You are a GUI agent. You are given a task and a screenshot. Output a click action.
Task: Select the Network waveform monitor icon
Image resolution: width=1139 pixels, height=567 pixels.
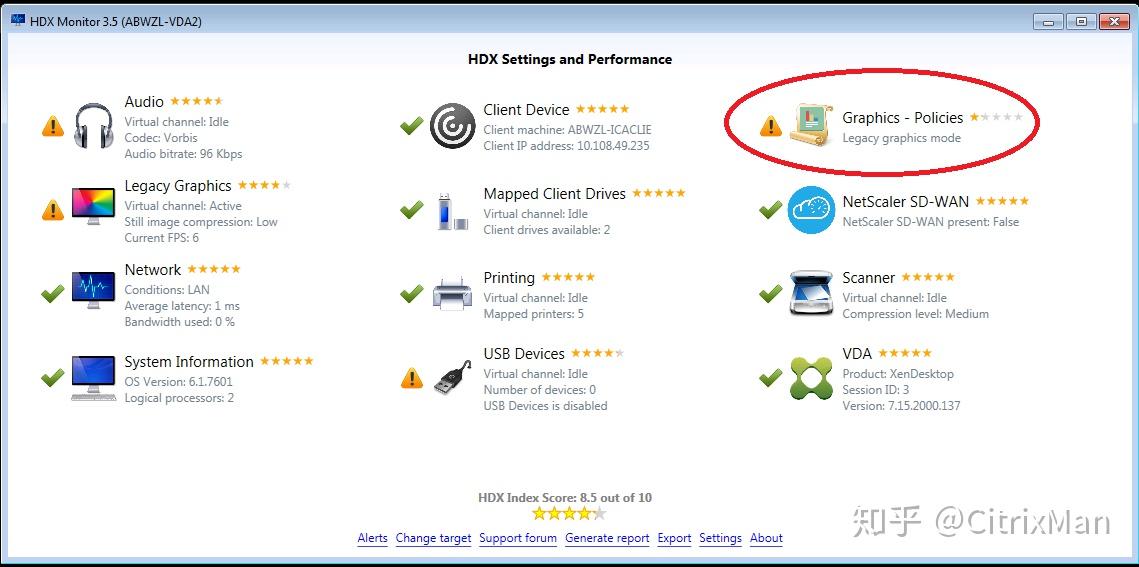point(93,292)
